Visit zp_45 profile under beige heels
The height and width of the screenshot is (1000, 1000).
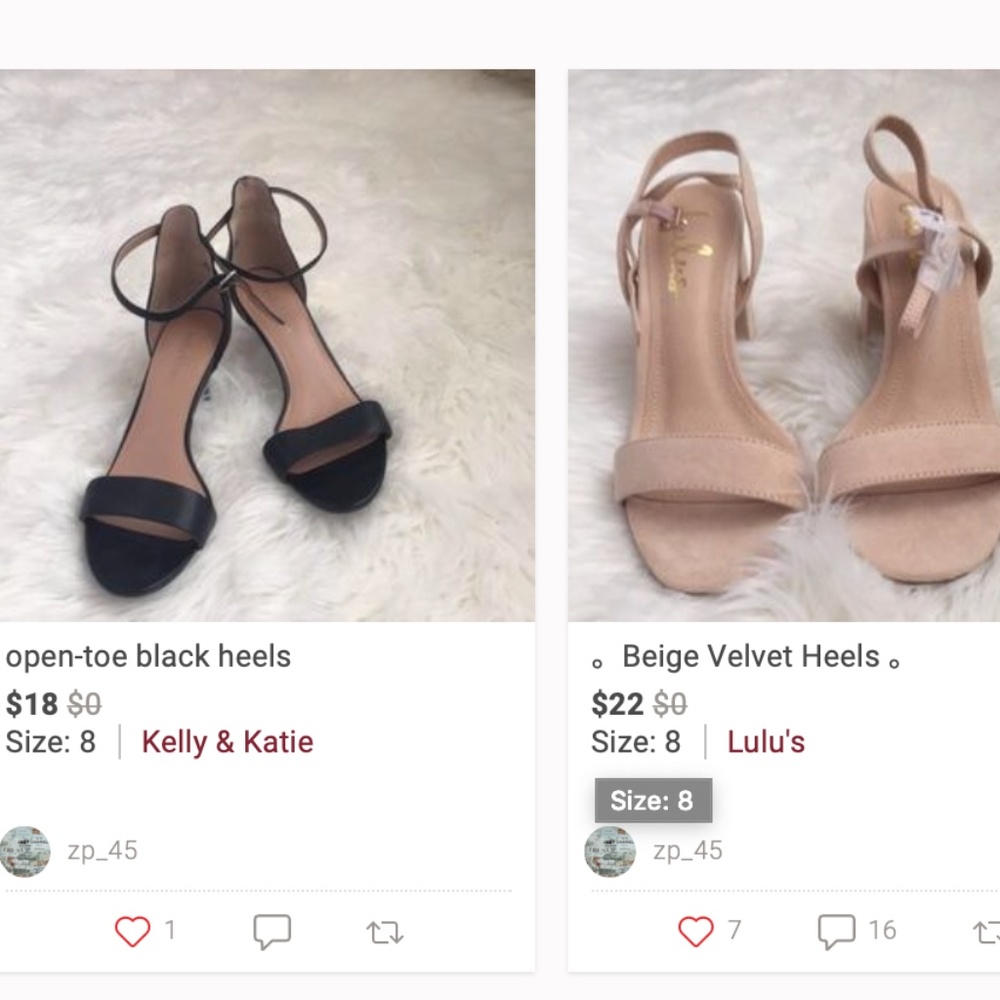[x=688, y=851]
